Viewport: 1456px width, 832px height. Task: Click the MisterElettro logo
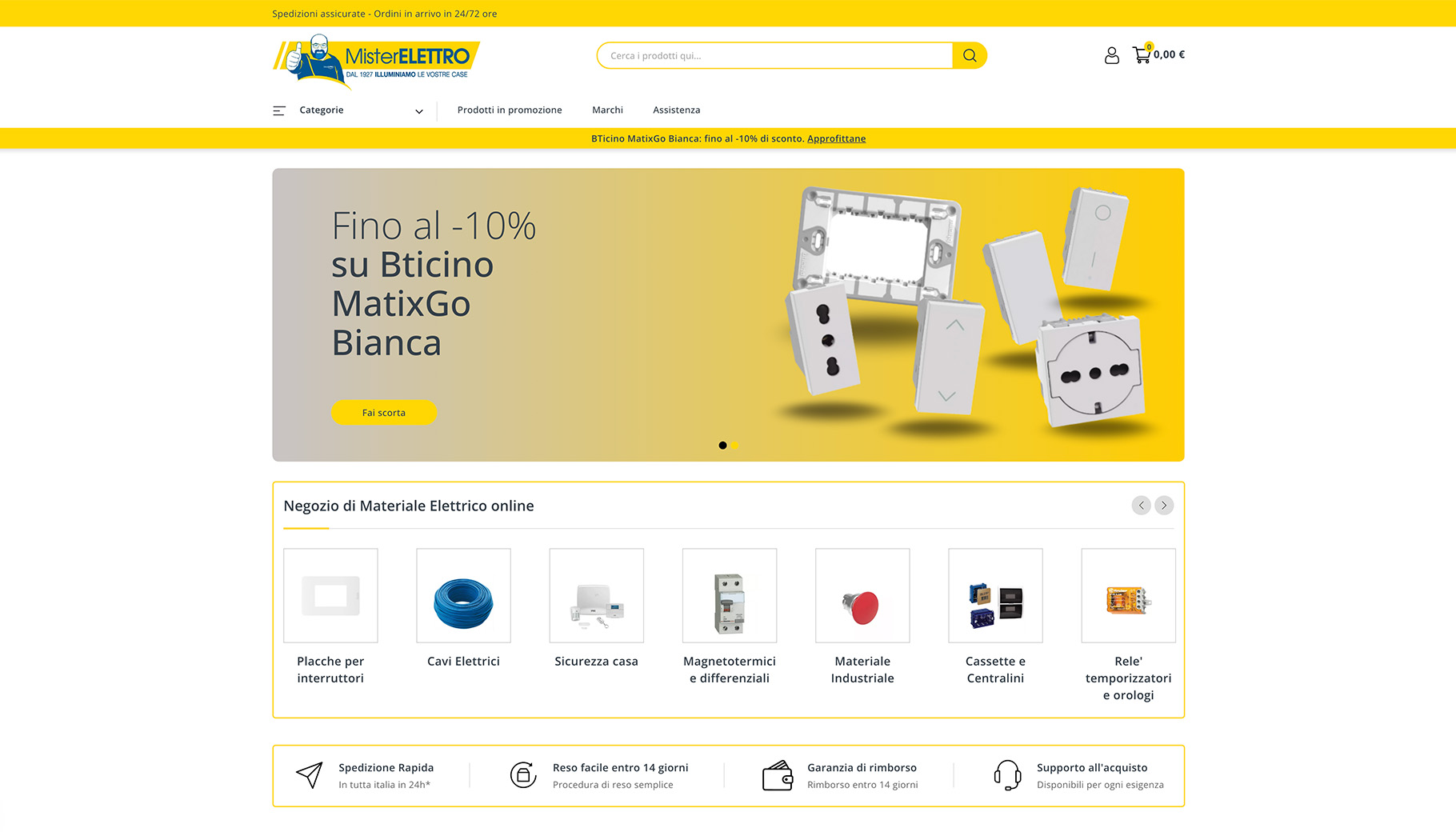(376, 61)
